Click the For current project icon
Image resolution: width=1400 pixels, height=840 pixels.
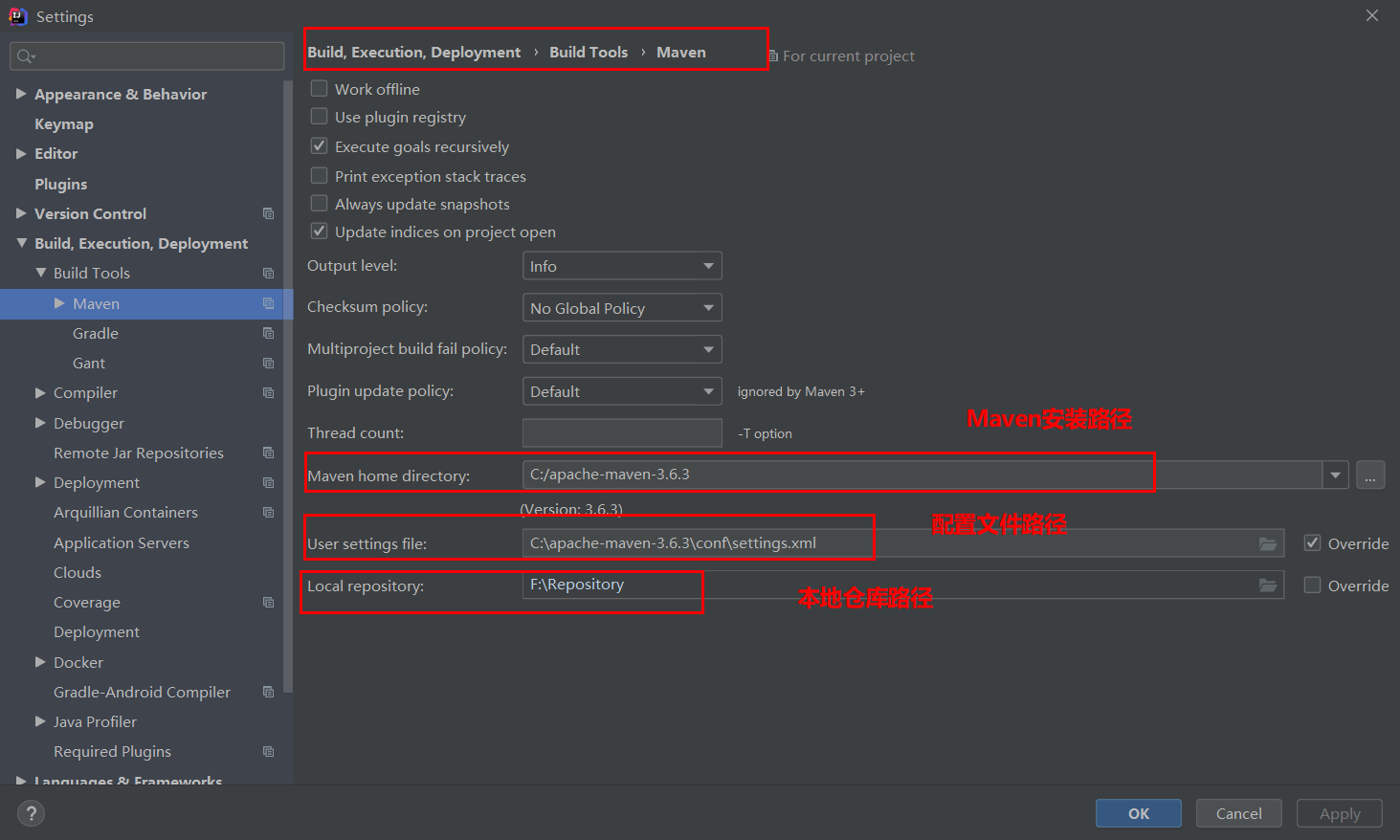pyautogui.click(x=773, y=56)
